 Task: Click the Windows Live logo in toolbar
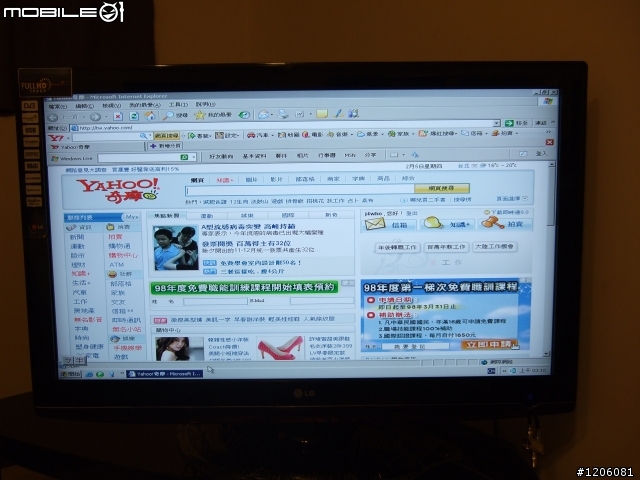pos(55,159)
